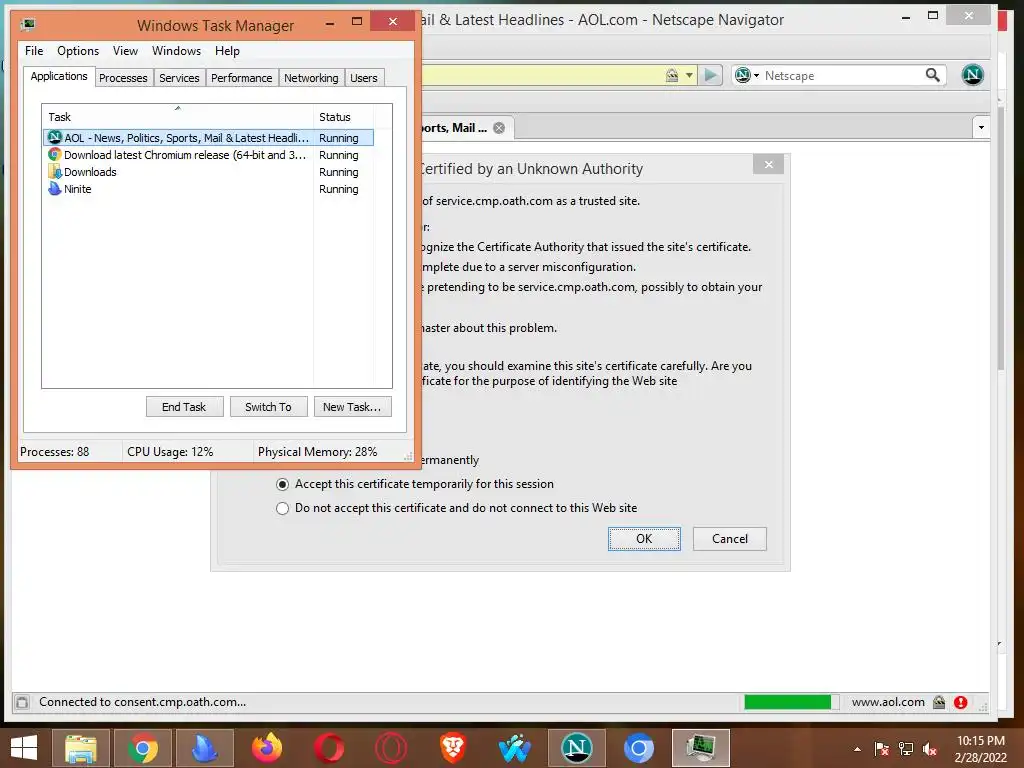This screenshot has height=768, width=1024.
Task: Sort the task list by the Task column
Action: pos(178,117)
